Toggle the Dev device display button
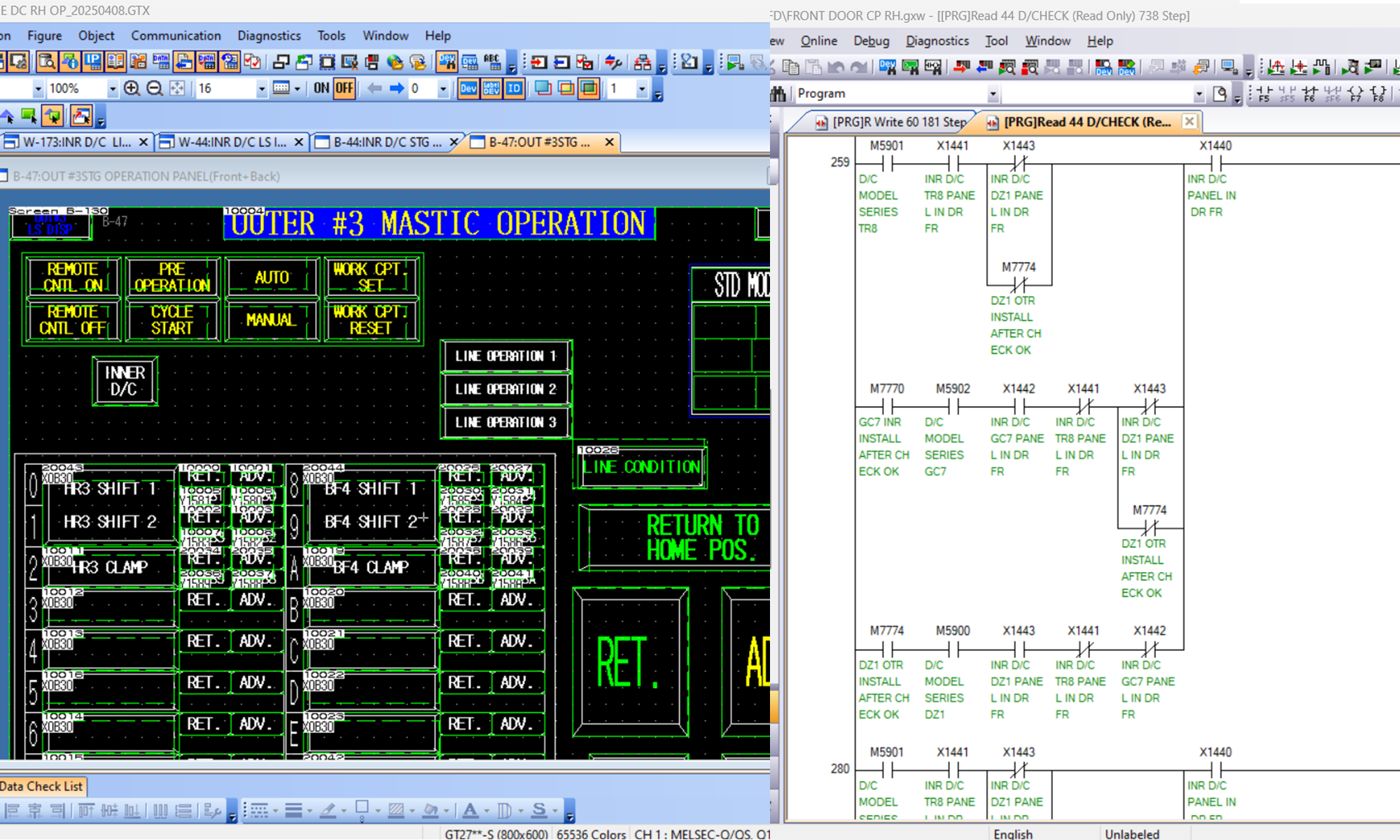The width and height of the screenshot is (1400, 840). 468,89
